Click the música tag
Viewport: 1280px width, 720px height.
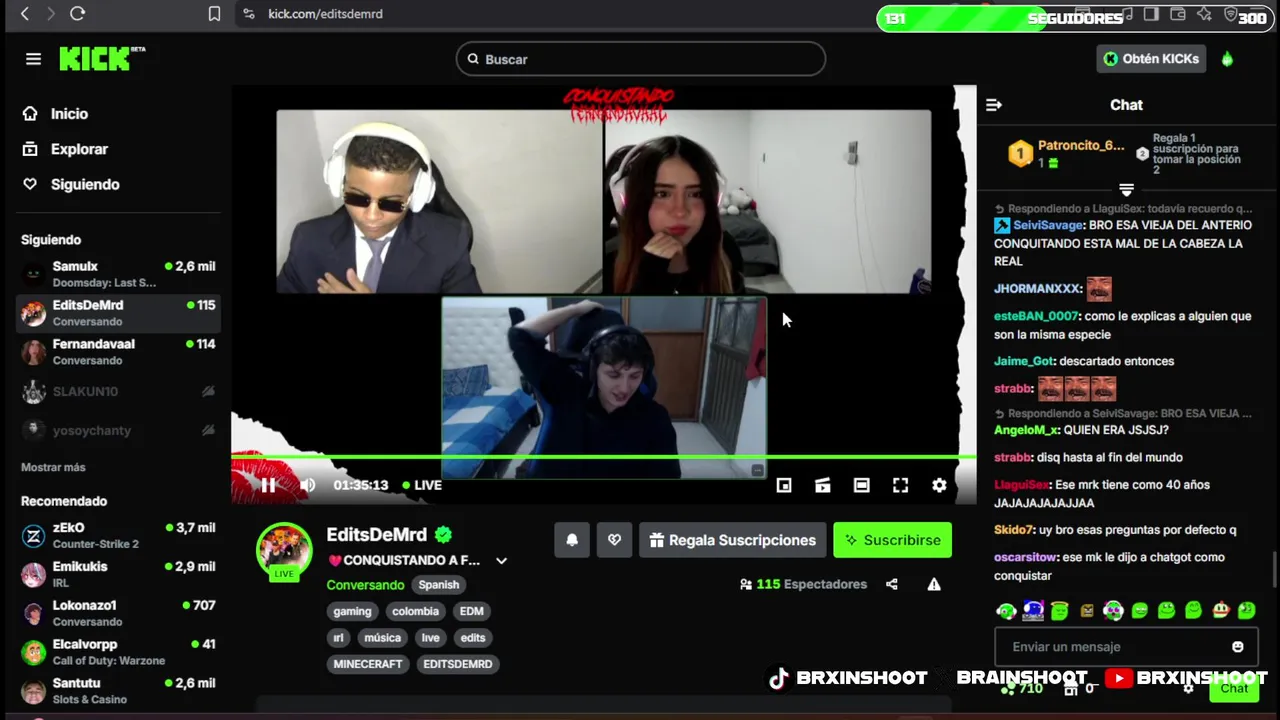pos(382,638)
